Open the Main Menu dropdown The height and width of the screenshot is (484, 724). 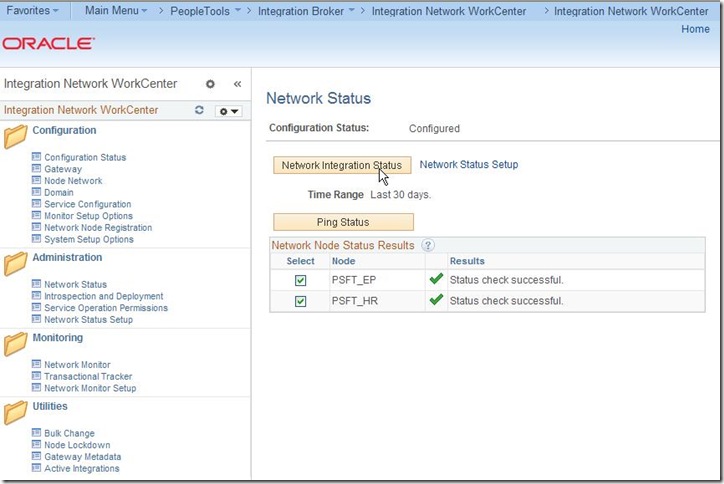coord(116,10)
